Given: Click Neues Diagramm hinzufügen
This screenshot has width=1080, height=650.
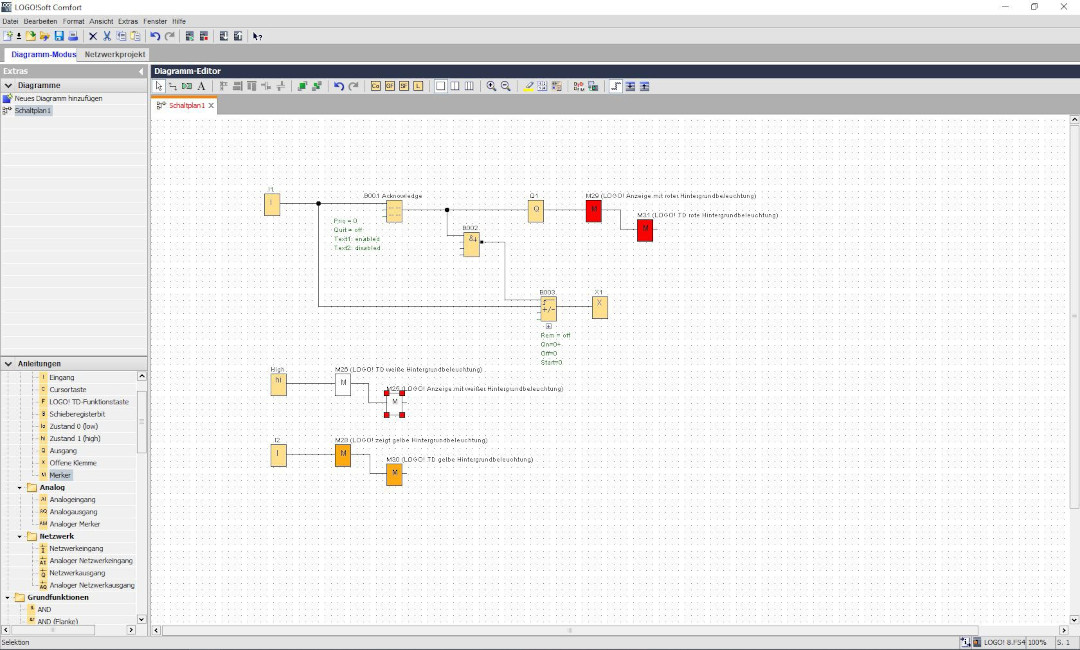Looking at the screenshot, I should (x=59, y=98).
